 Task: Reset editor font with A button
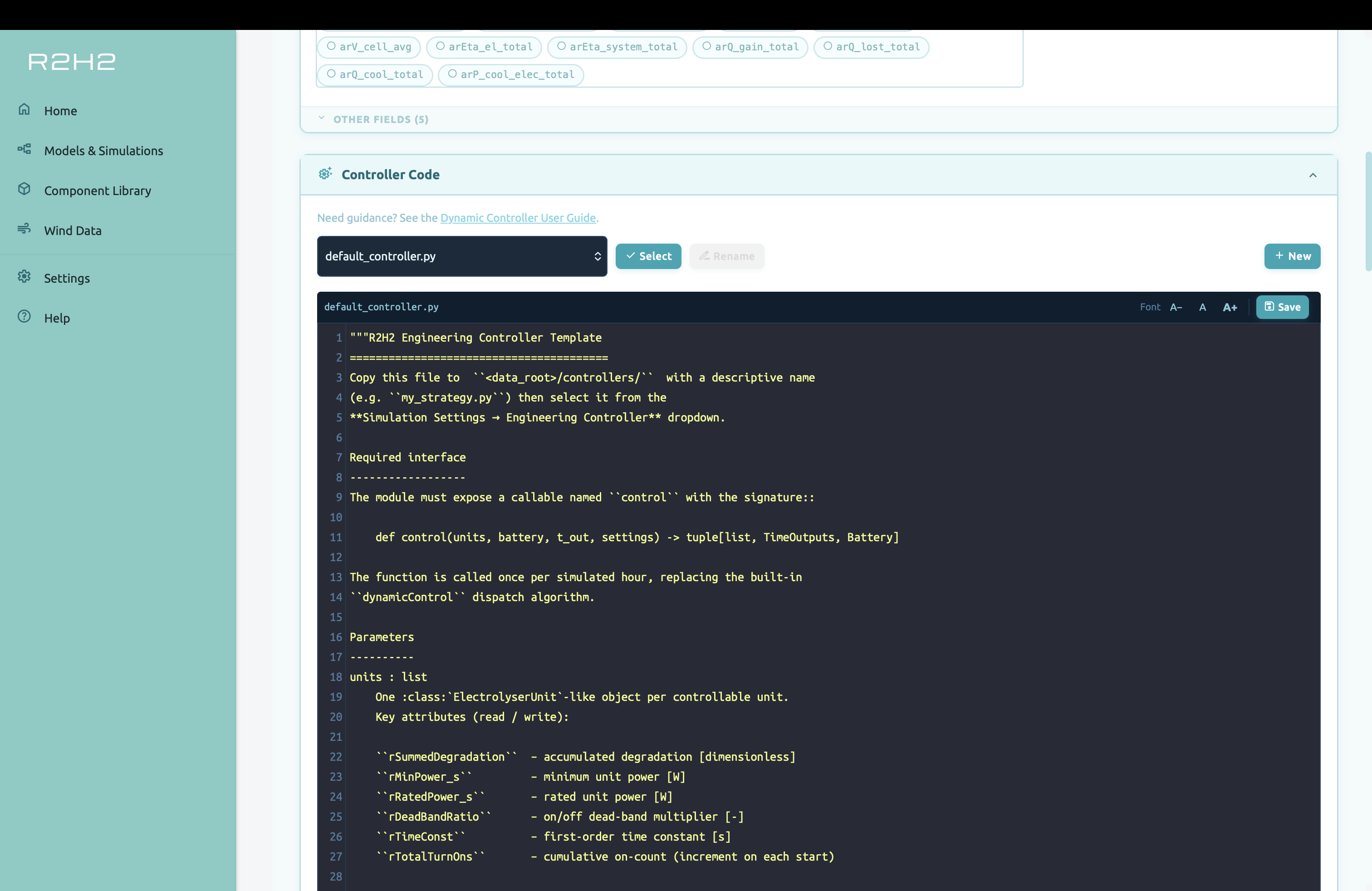pos(1202,307)
